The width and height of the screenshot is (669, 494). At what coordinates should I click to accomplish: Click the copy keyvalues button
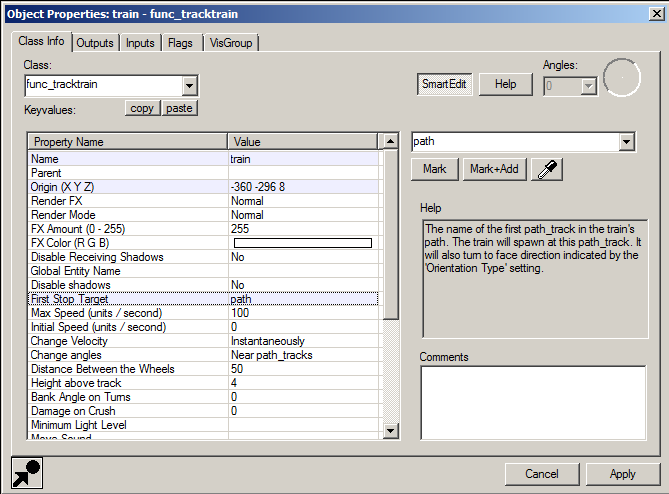(143, 108)
